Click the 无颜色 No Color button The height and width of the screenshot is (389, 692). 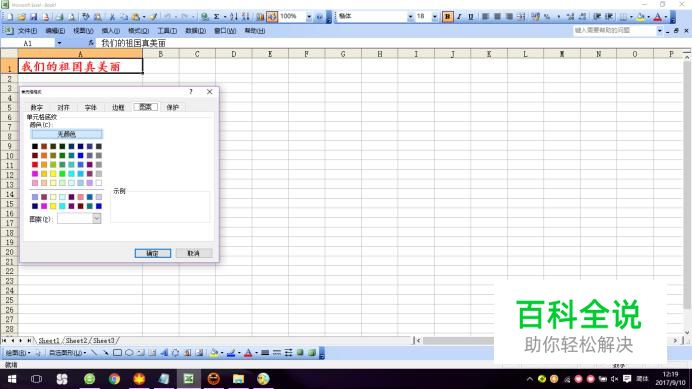click(x=67, y=134)
